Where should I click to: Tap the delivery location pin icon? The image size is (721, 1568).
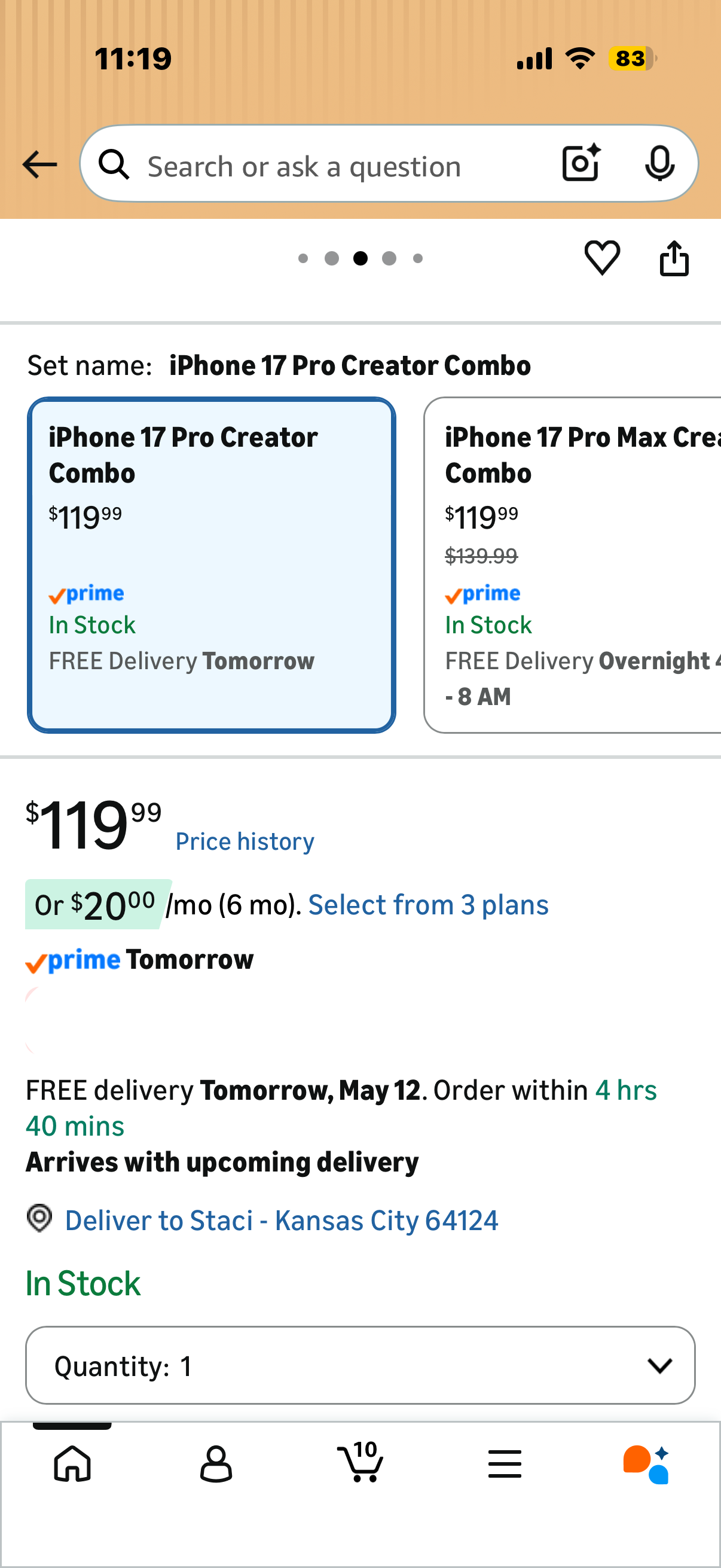[x=39, y=1219]
